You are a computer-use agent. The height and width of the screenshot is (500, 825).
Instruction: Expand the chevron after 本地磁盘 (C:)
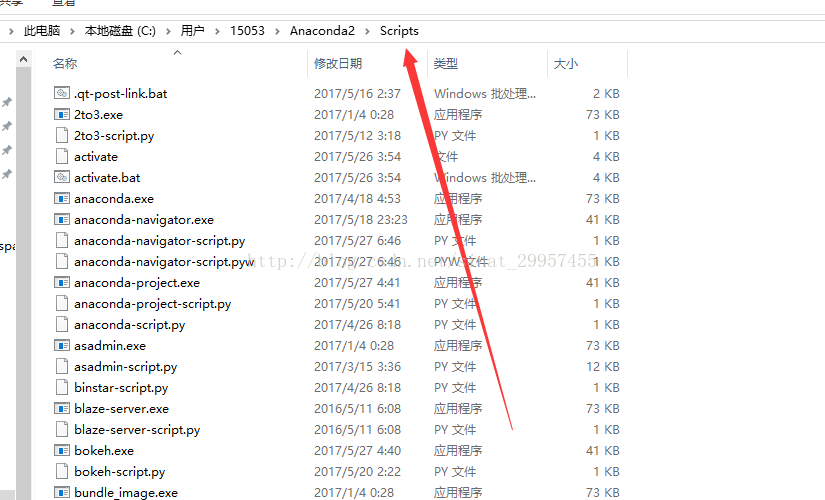tap(168, 32)
